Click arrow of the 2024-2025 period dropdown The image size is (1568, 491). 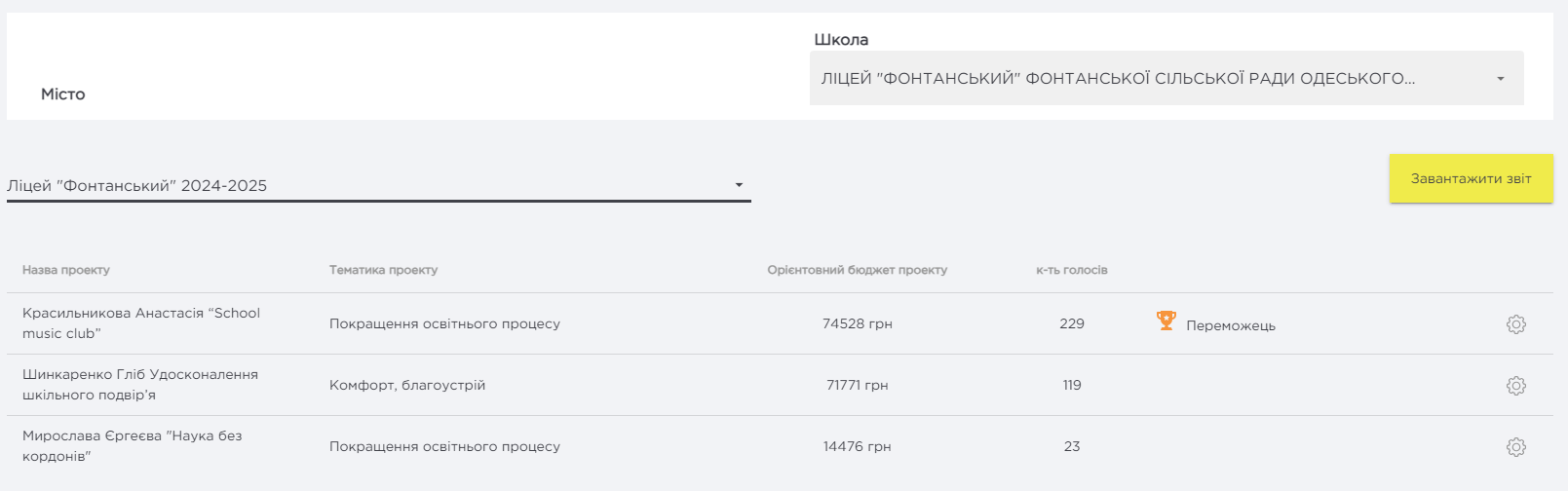739,185
